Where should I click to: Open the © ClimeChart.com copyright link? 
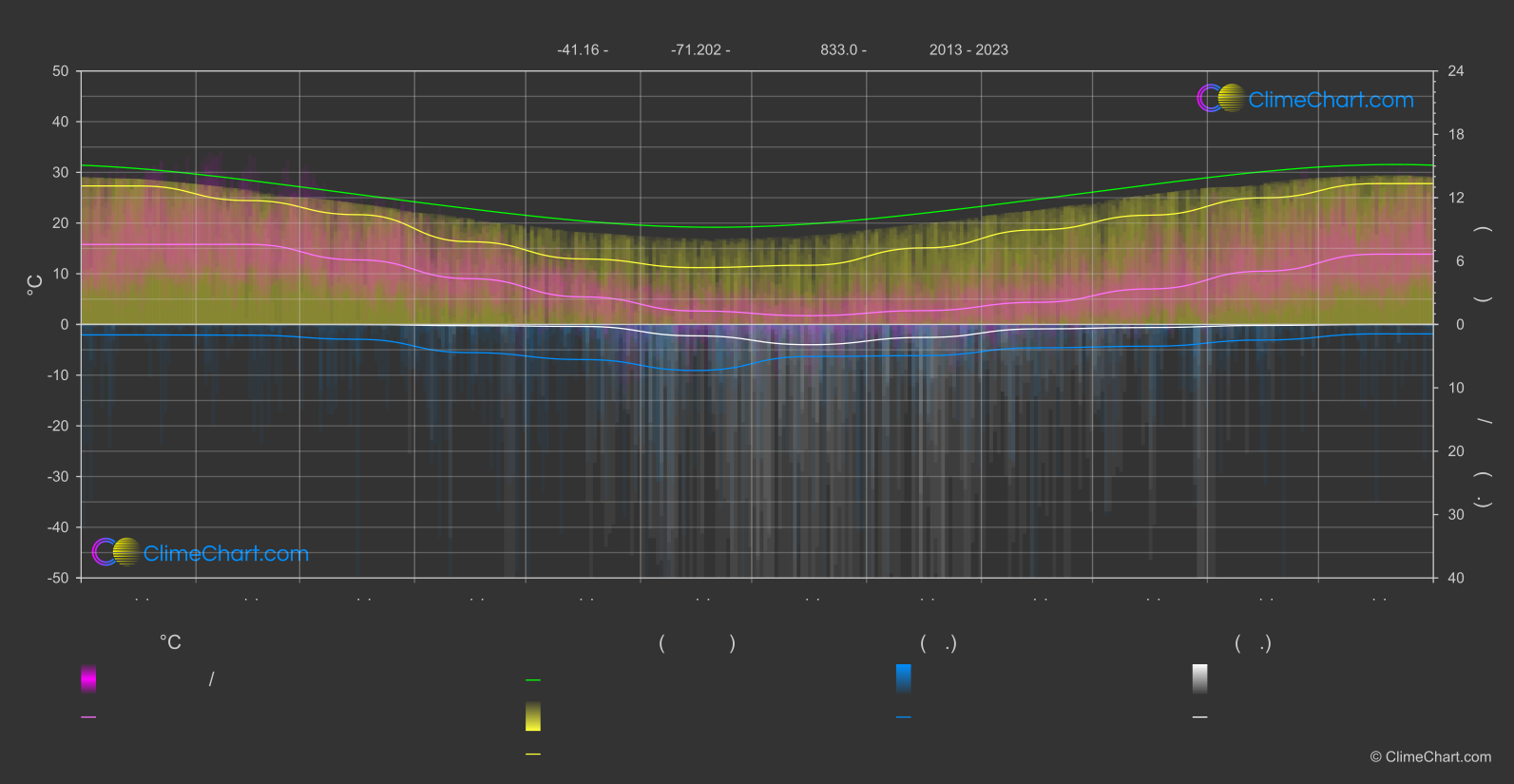coord(1430,757)
